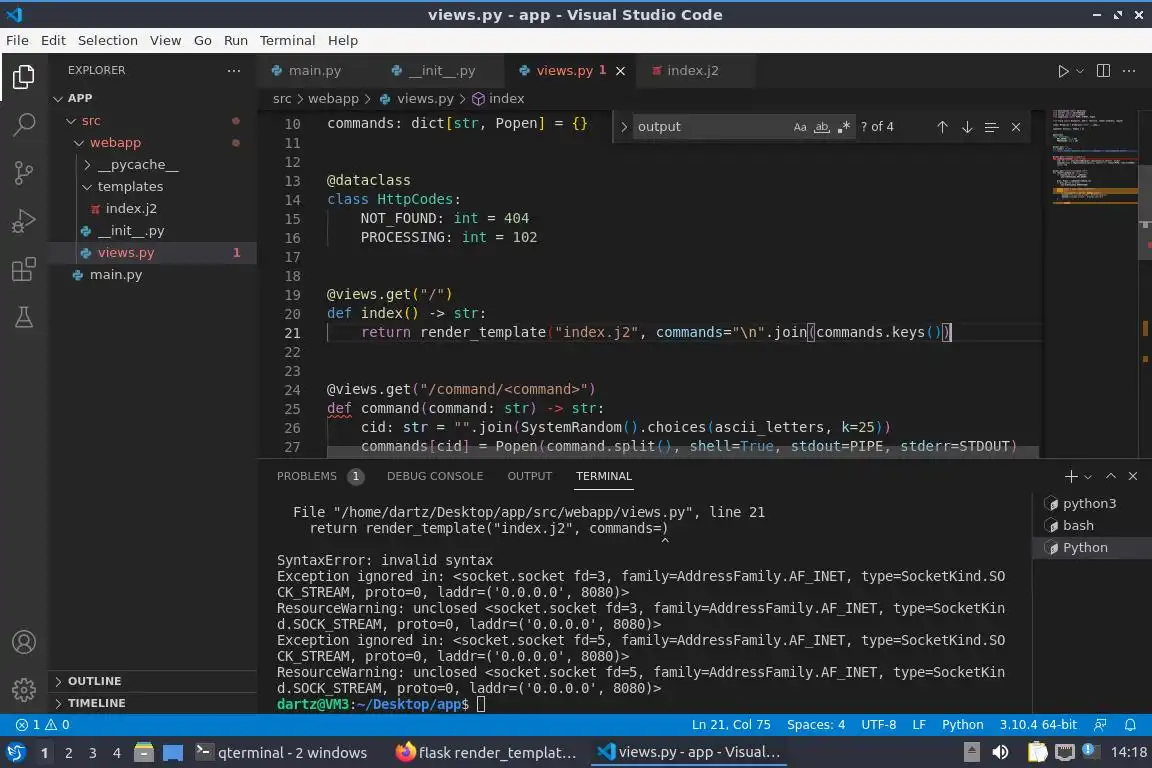Image resolution: width=1152 pixels, height=768 pixels.
Task: Switch to the main.py tab
Action: pos(314,71)
